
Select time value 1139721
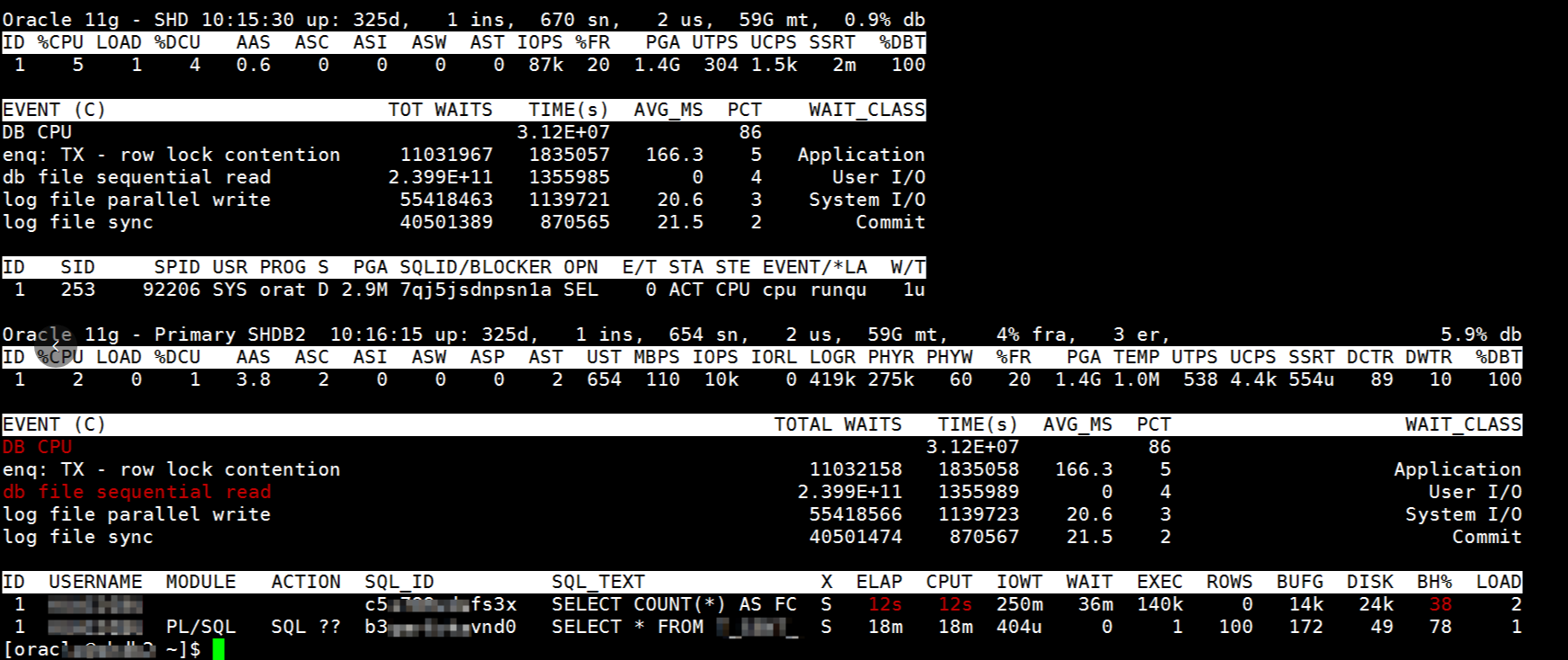point(569,200)
